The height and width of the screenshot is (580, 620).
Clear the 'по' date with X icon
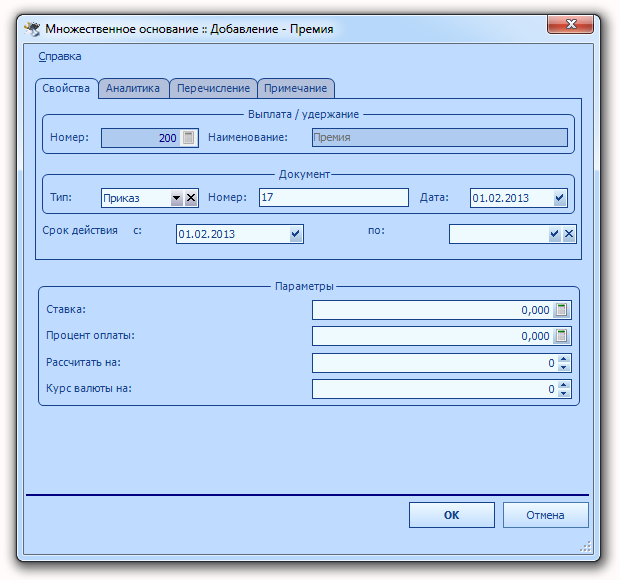click(569, 234)
